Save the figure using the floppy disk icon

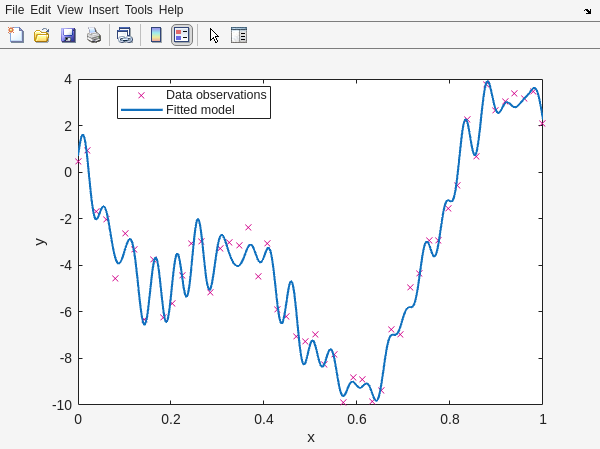[x=68, y=35]
